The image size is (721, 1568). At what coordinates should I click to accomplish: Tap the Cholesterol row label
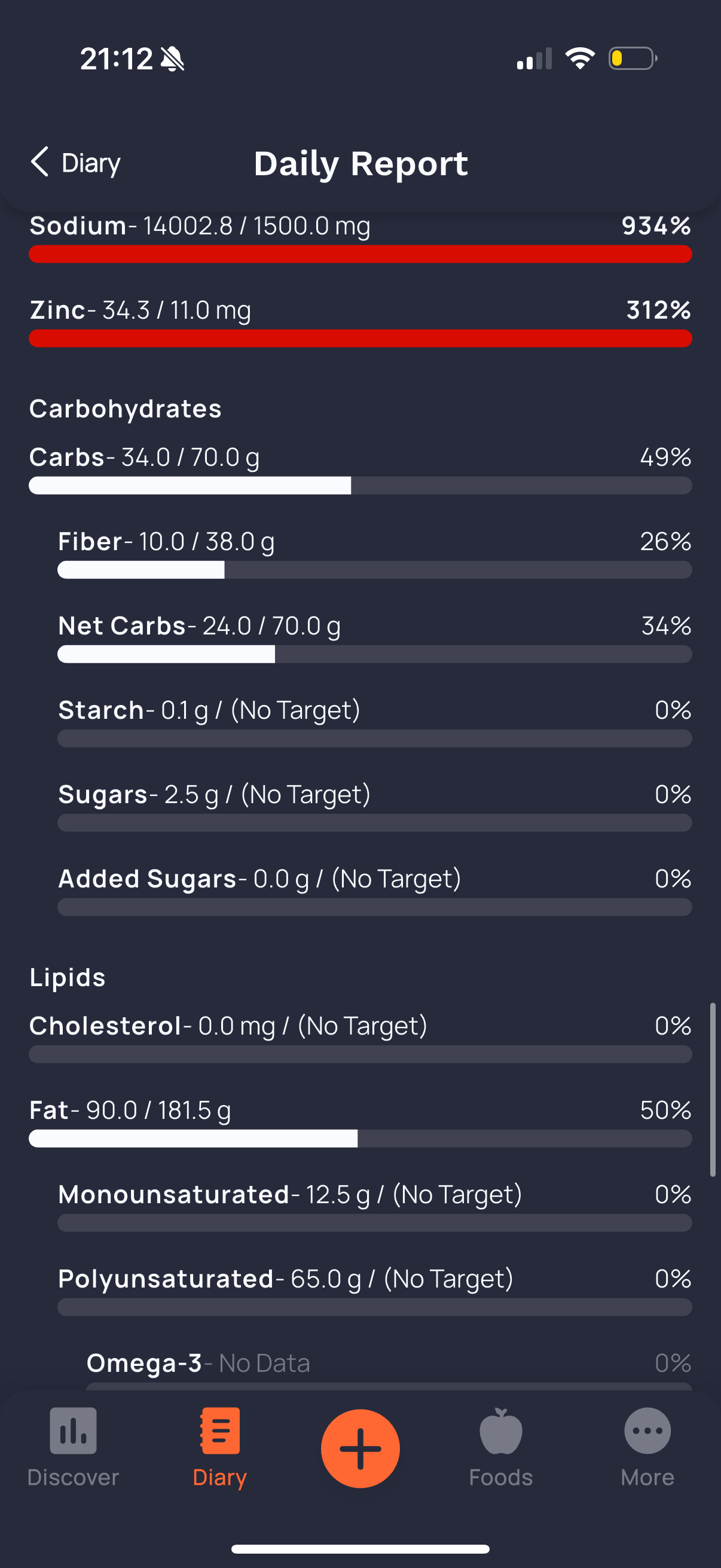pyautogui.click(x=105, y=1026)
